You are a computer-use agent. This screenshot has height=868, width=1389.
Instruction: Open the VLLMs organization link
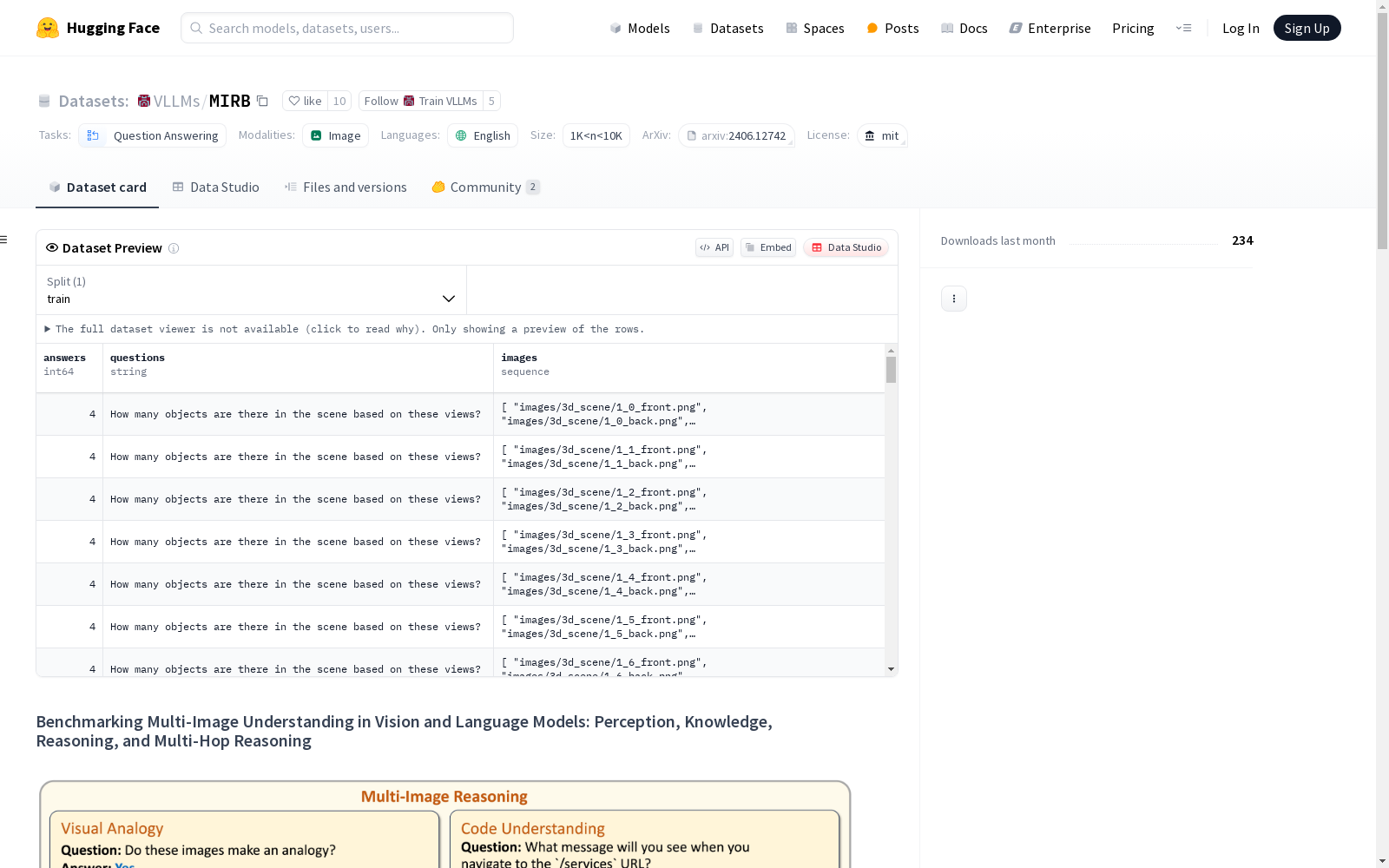click(177, 101)
